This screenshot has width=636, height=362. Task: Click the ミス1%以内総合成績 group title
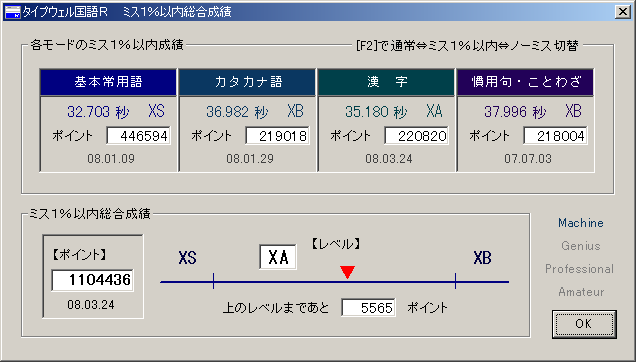(90, 213)
